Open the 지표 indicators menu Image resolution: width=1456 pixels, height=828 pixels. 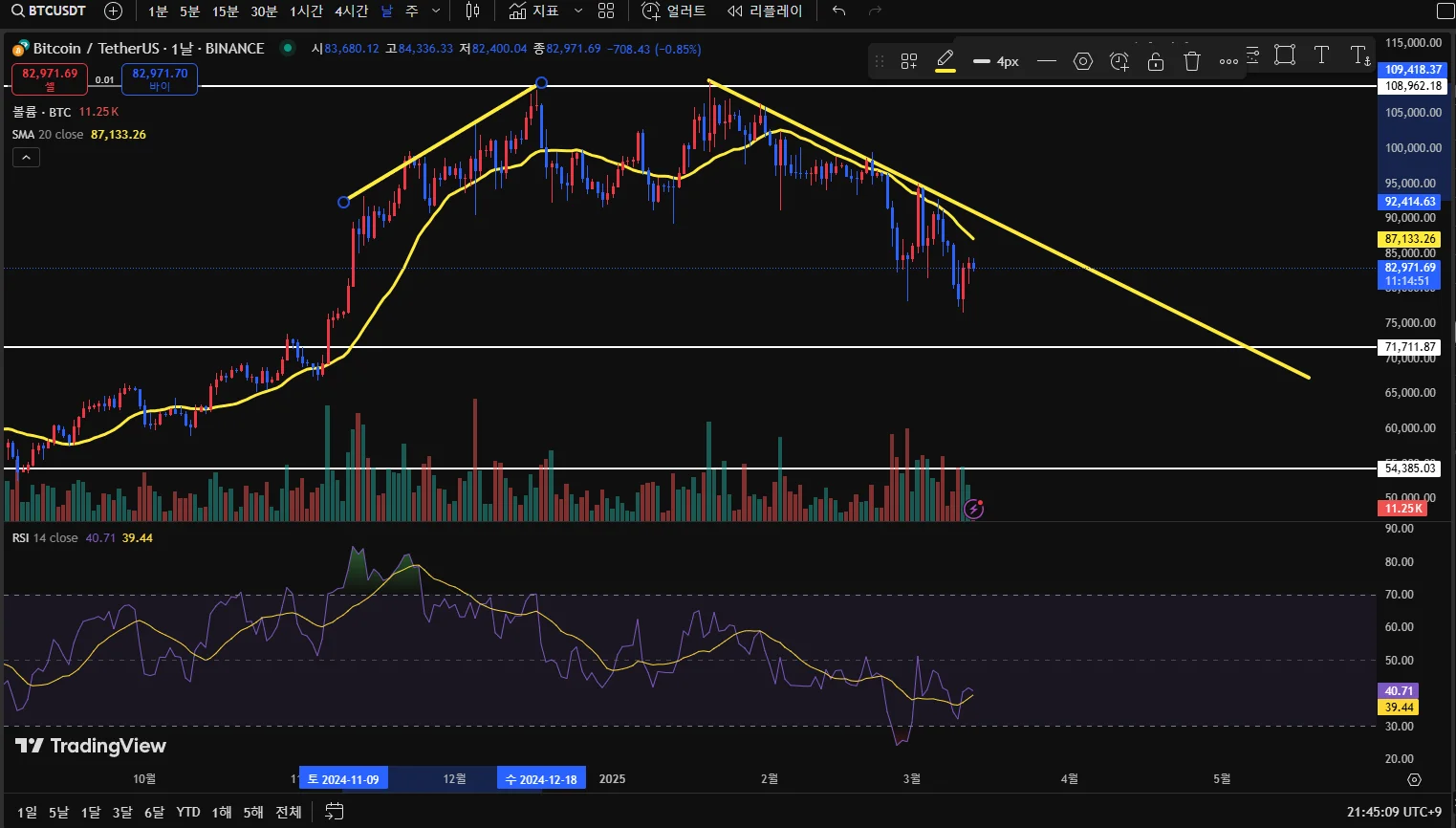point(534,11)
